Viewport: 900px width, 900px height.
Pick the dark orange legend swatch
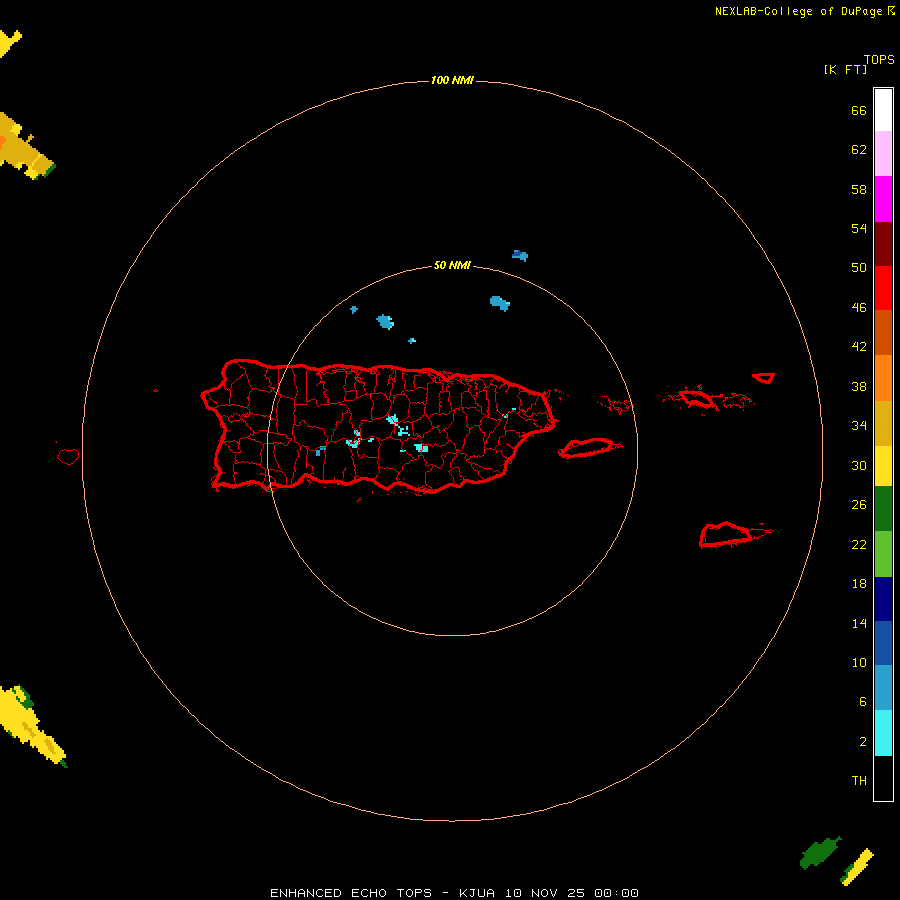(x=883, y=333)
